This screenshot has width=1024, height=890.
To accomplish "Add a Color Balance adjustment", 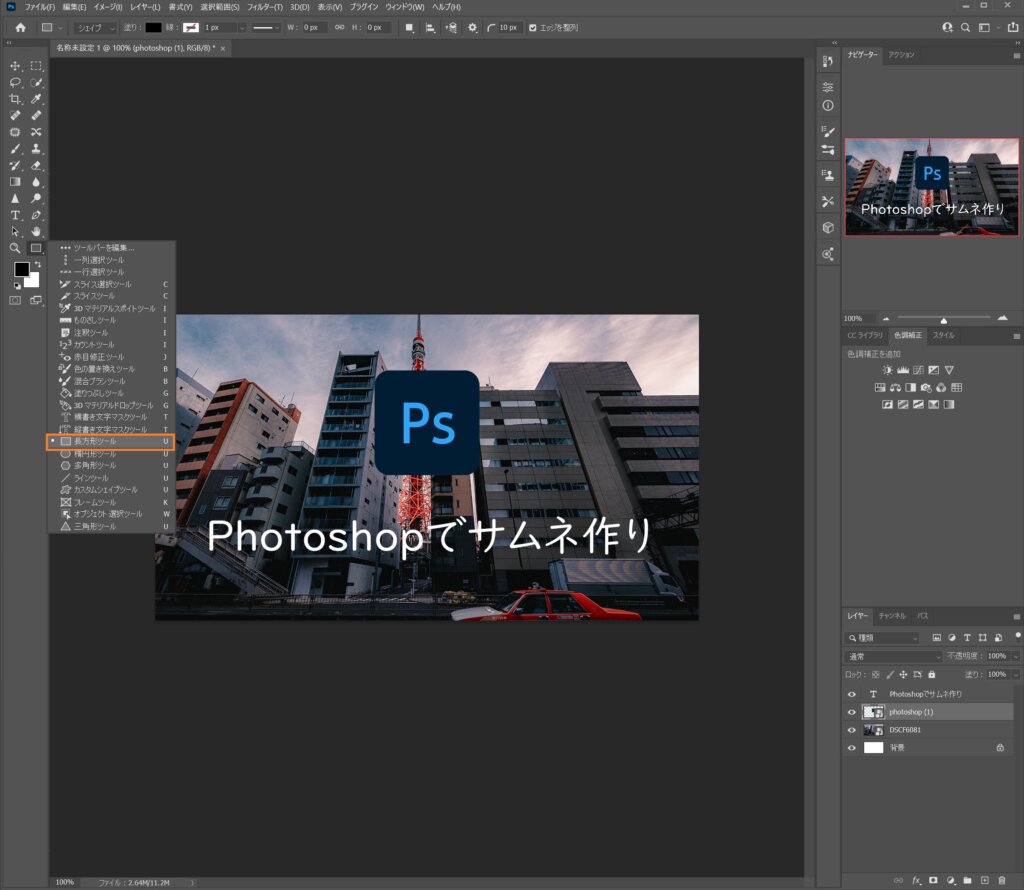I will click(x=895, y=387).
